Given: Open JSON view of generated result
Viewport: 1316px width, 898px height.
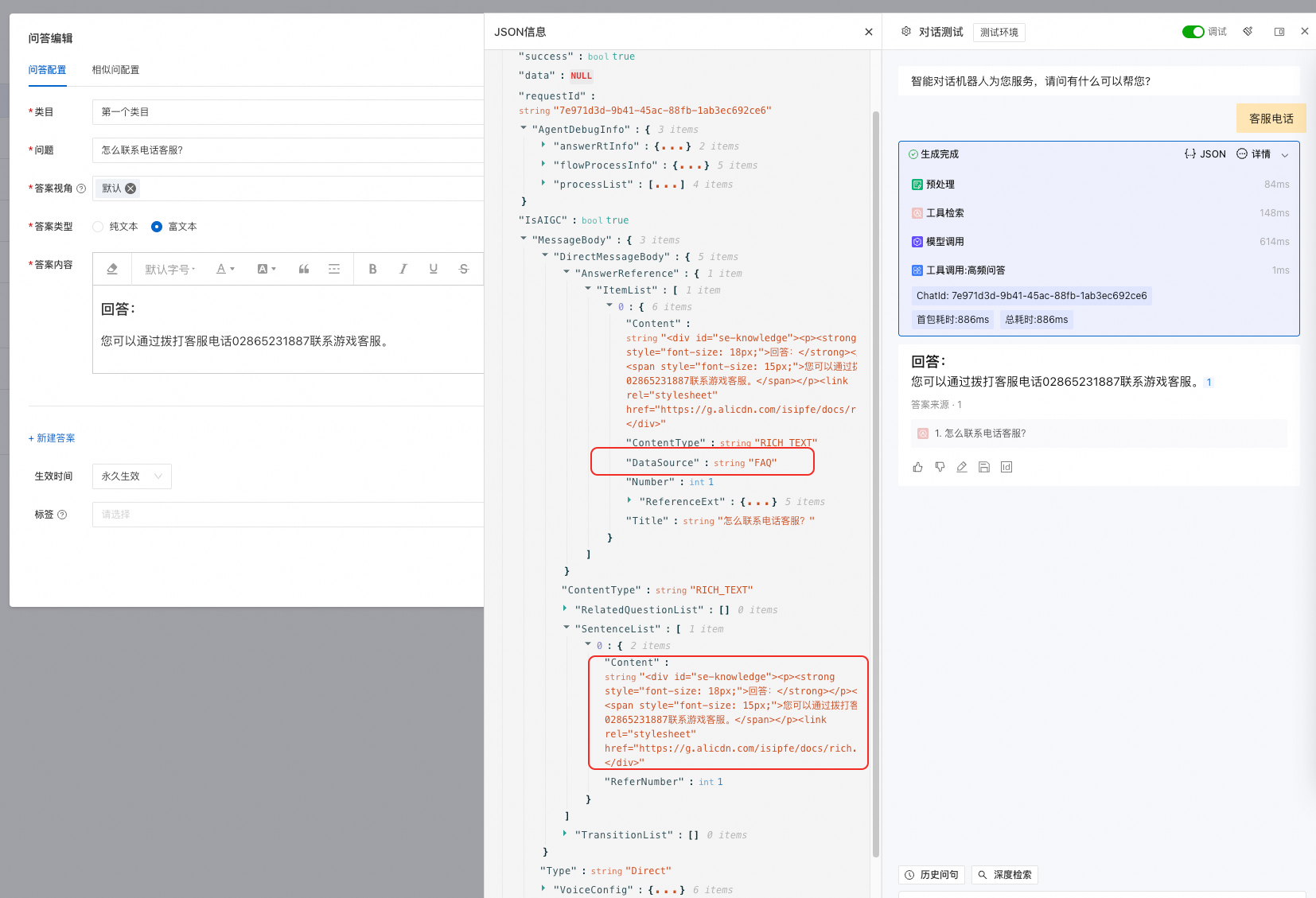Looking at the screenshot, I should 1205,154.
